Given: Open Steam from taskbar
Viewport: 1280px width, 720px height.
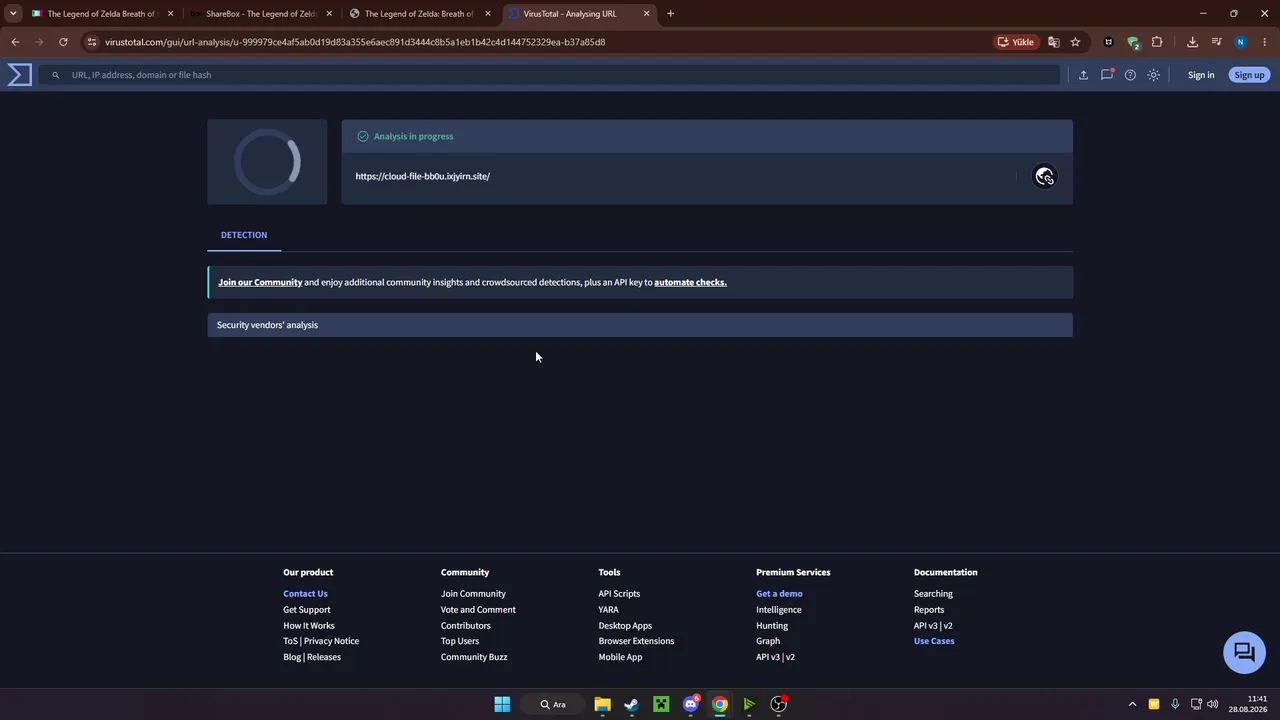Looking at the screenshot, I should click(631, 704).
